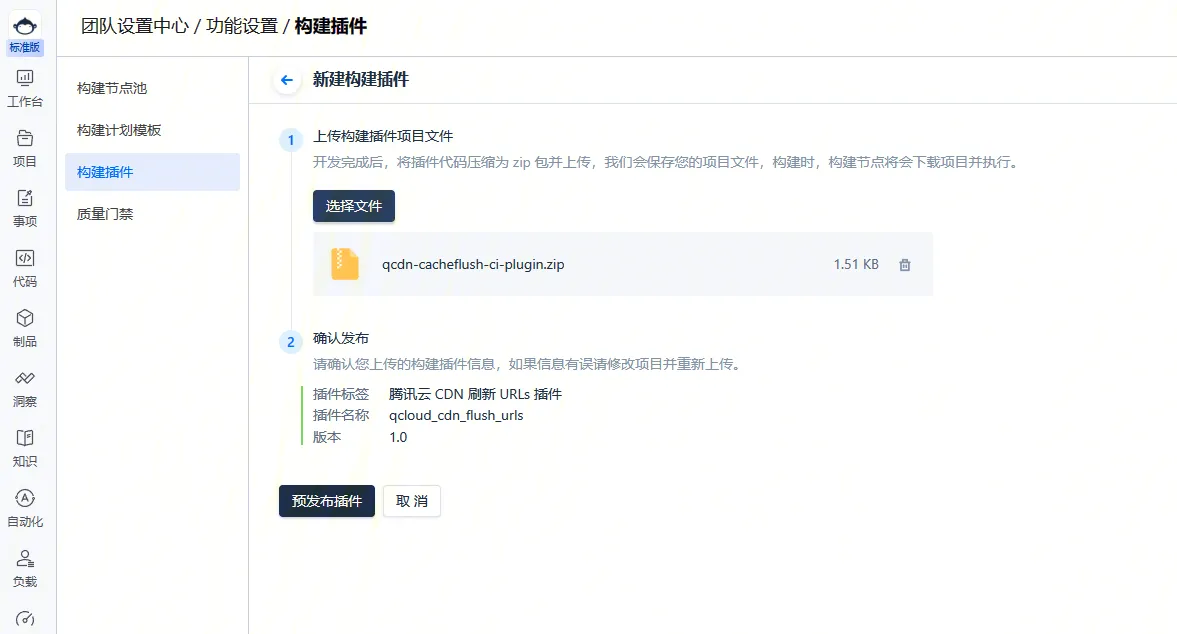1177x634 pixels.
Task: Switch to 构建计划模板 settings
Action: pos(119,130)
